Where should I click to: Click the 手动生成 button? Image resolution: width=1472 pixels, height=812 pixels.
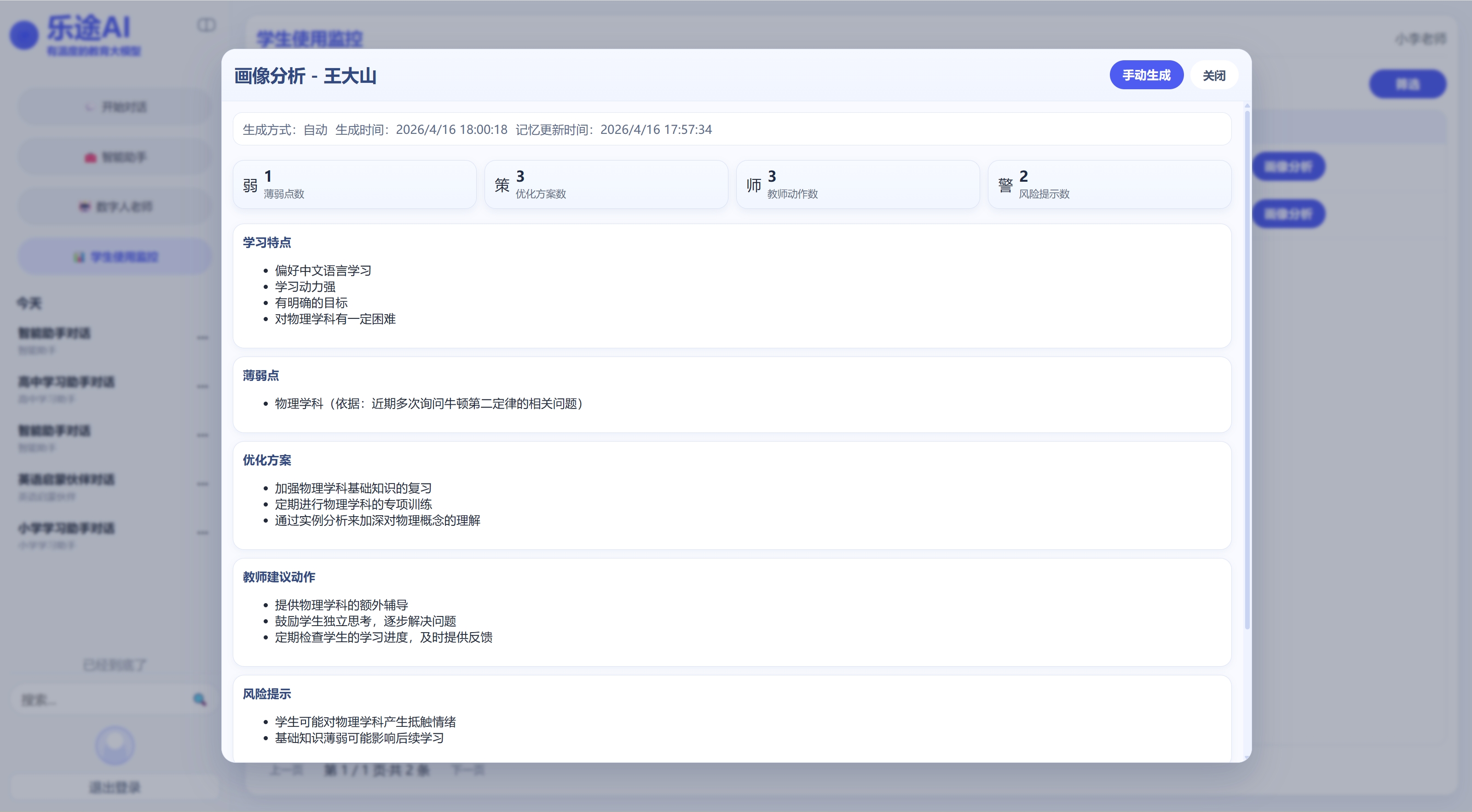click(1146, 74)
